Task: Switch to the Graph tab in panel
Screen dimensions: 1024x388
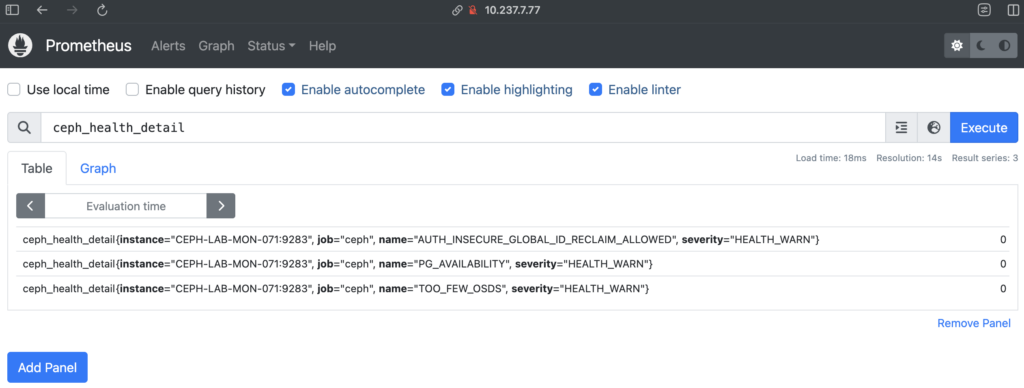Action: click(x=98, y=168)
